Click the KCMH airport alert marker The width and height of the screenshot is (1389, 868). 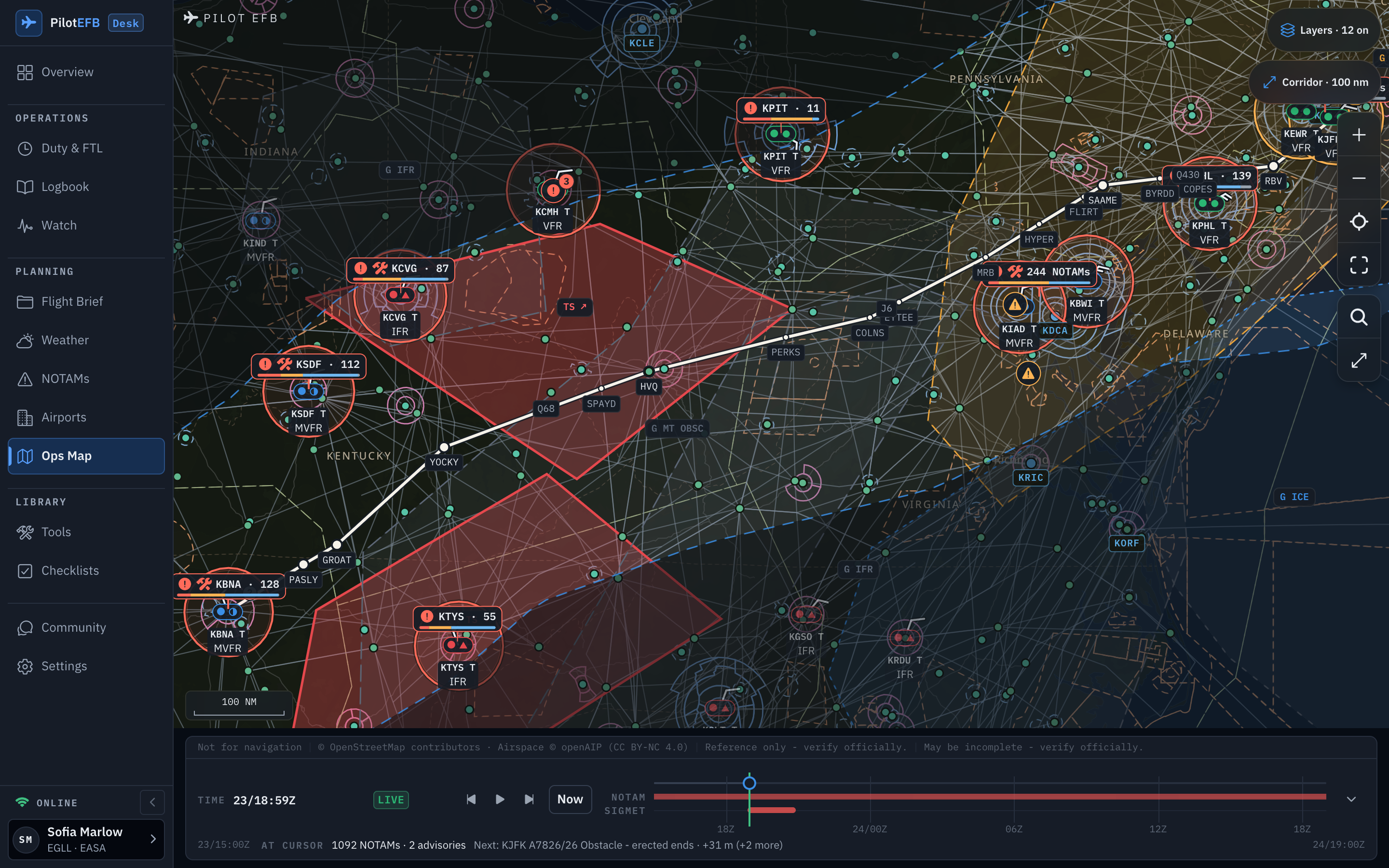click(553, 190)
